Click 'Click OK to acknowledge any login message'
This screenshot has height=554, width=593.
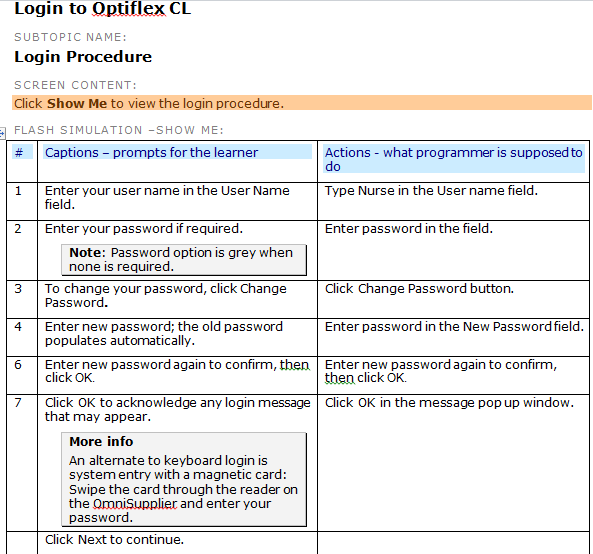tap(177, 410)
